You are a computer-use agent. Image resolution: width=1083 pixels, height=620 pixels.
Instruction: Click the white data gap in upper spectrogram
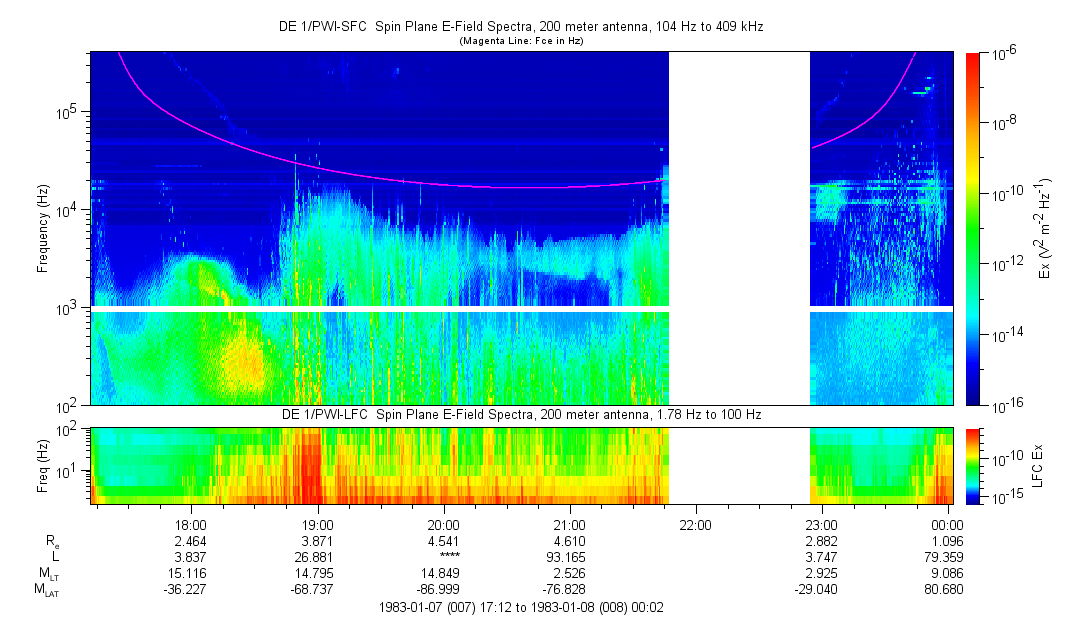738,228
